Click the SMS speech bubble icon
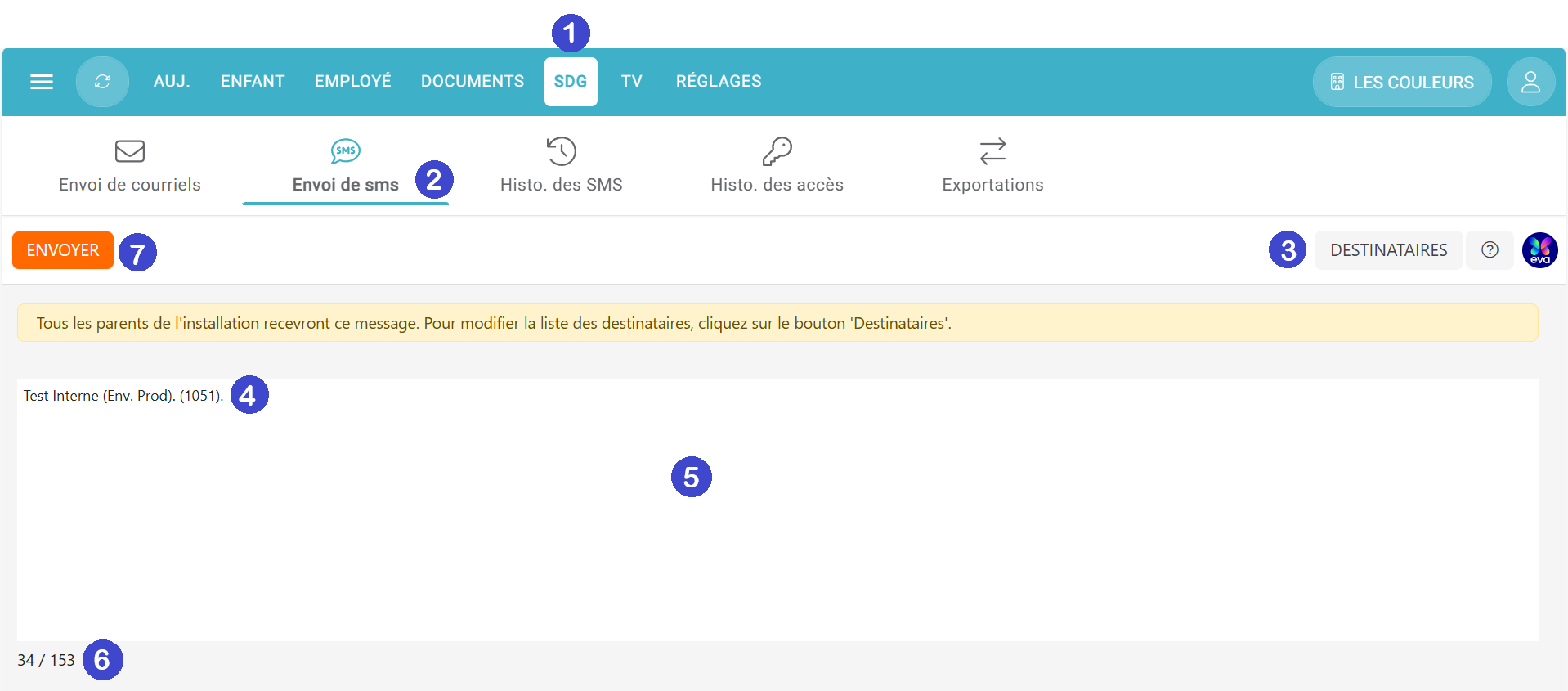Screen dimensions: 1568x691 pyautogui.click(x=345, y=151)
